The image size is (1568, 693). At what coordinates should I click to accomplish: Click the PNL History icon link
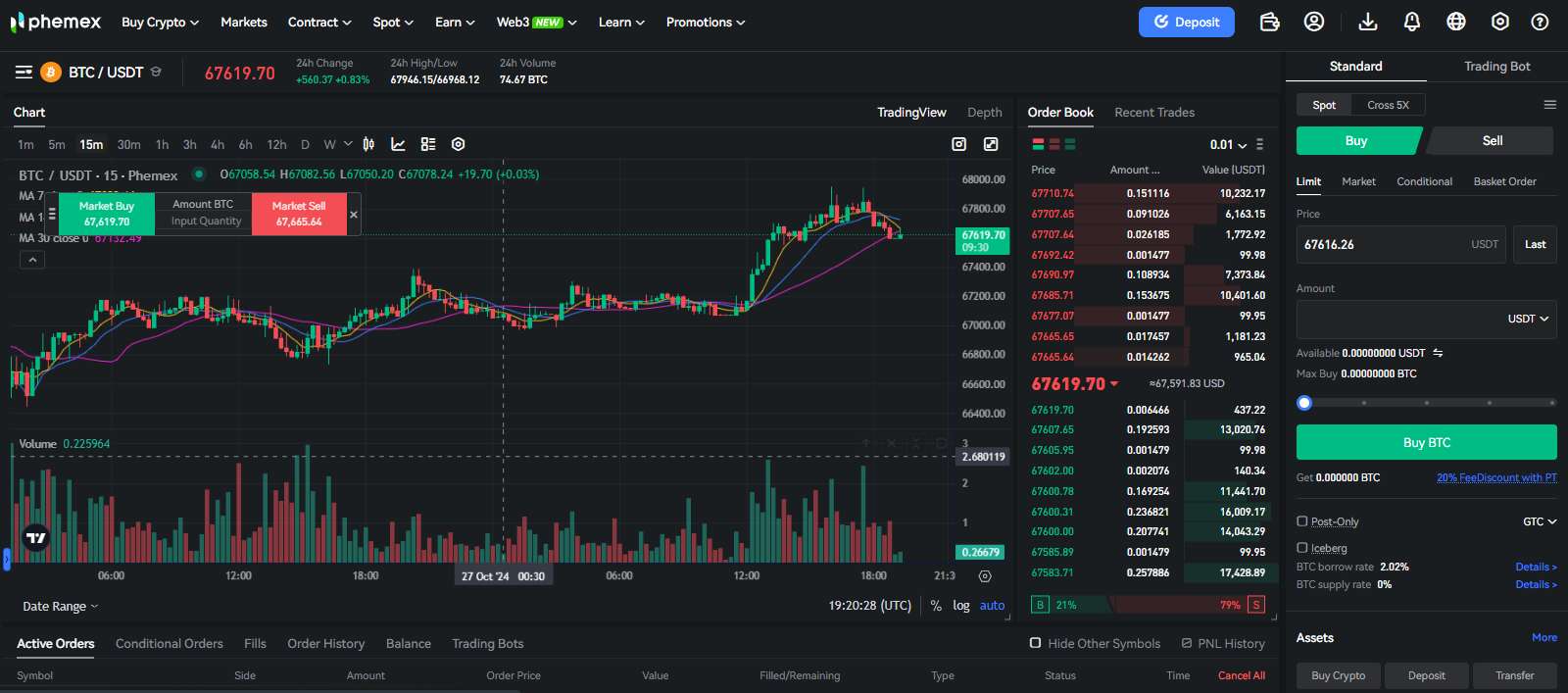coord(1223,644)
